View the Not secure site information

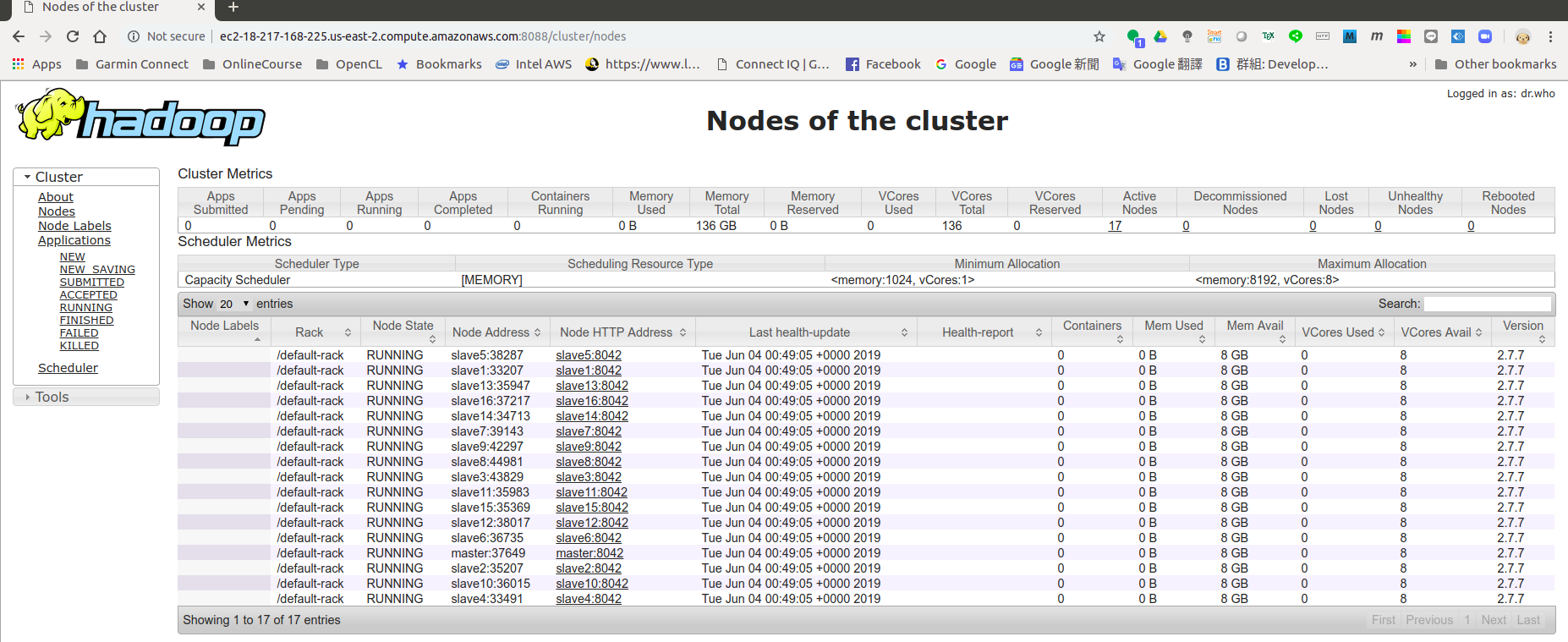click(x=166, y=36)
